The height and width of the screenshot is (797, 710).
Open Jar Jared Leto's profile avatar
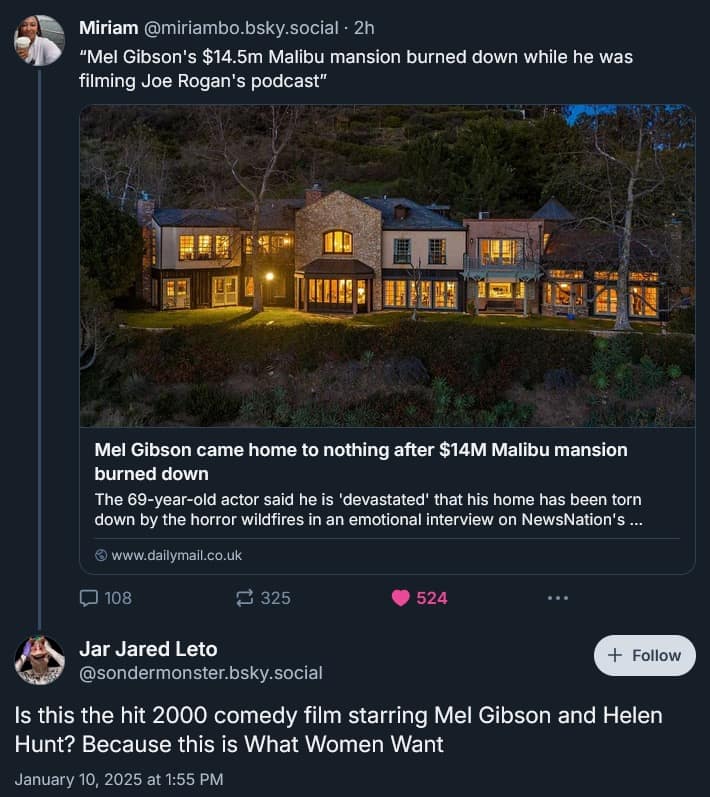39,660
